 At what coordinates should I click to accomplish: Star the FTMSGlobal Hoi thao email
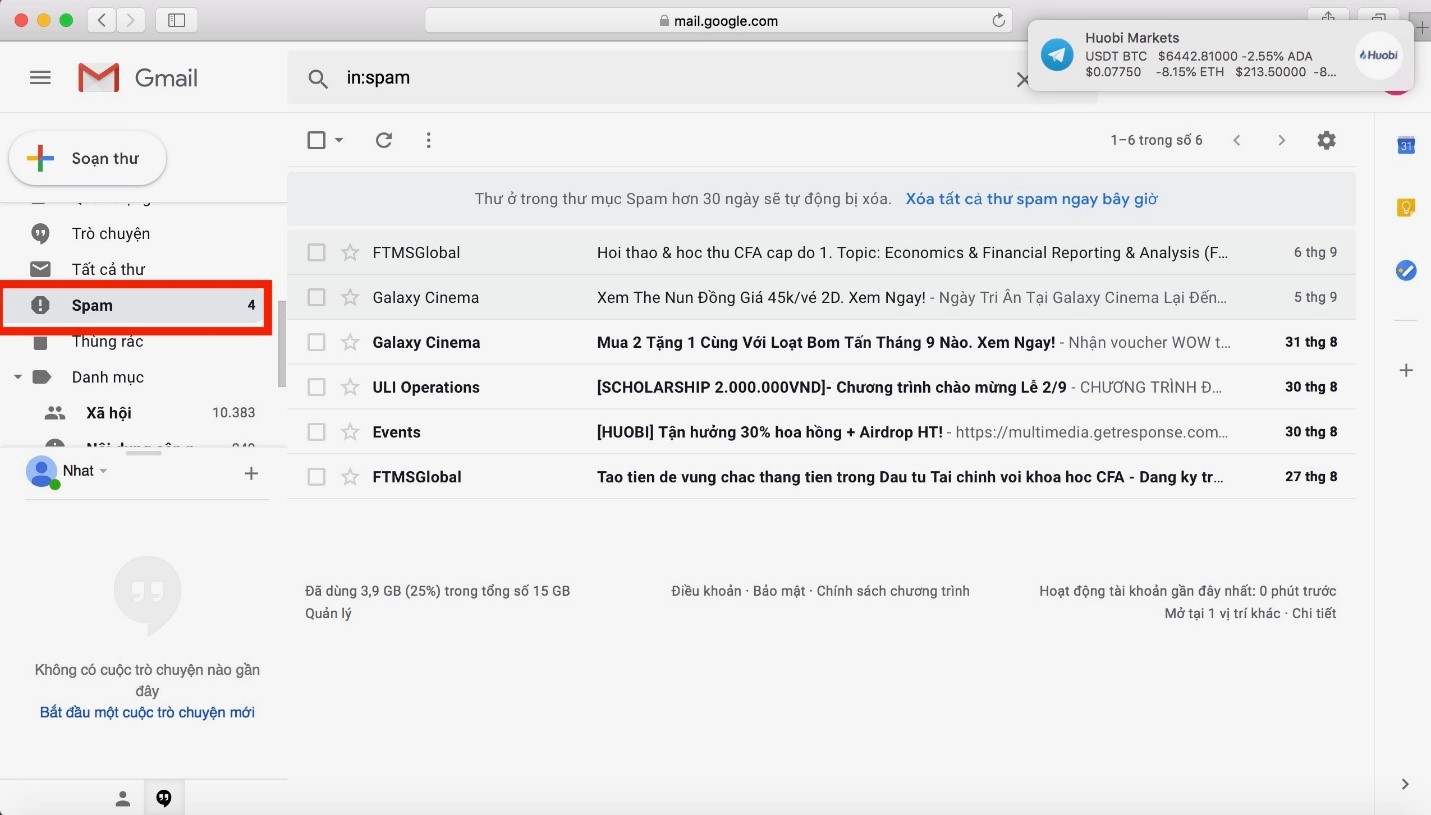[x=350, y=253]
